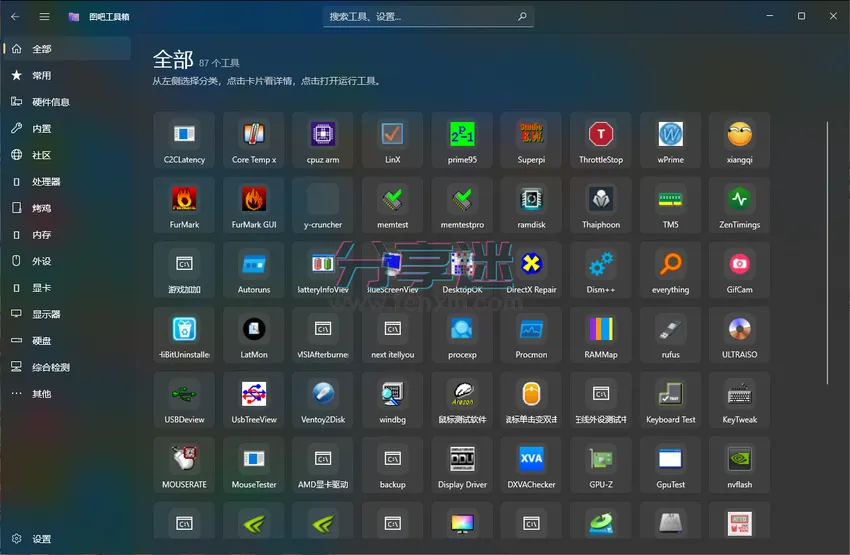Screen dimensions: 850x555
Task: Open 显卡 category in sidebar
Action: (x=67, y=288)
